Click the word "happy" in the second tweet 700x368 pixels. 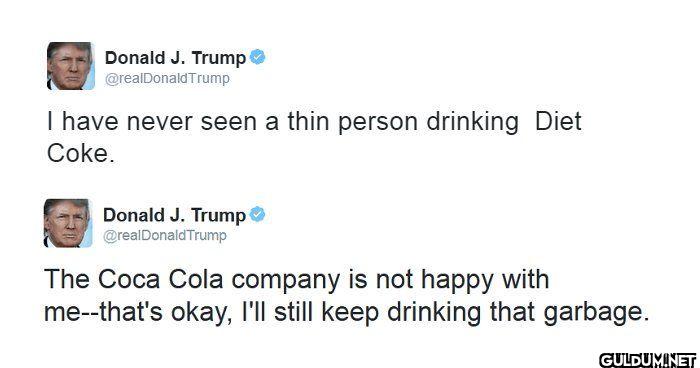457,281
